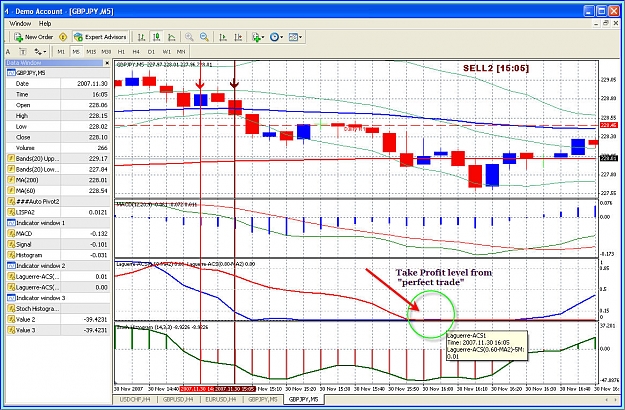The image size is (625, 410).
Task: Toggle chart shift from right border
Action: tap(238, 37)
